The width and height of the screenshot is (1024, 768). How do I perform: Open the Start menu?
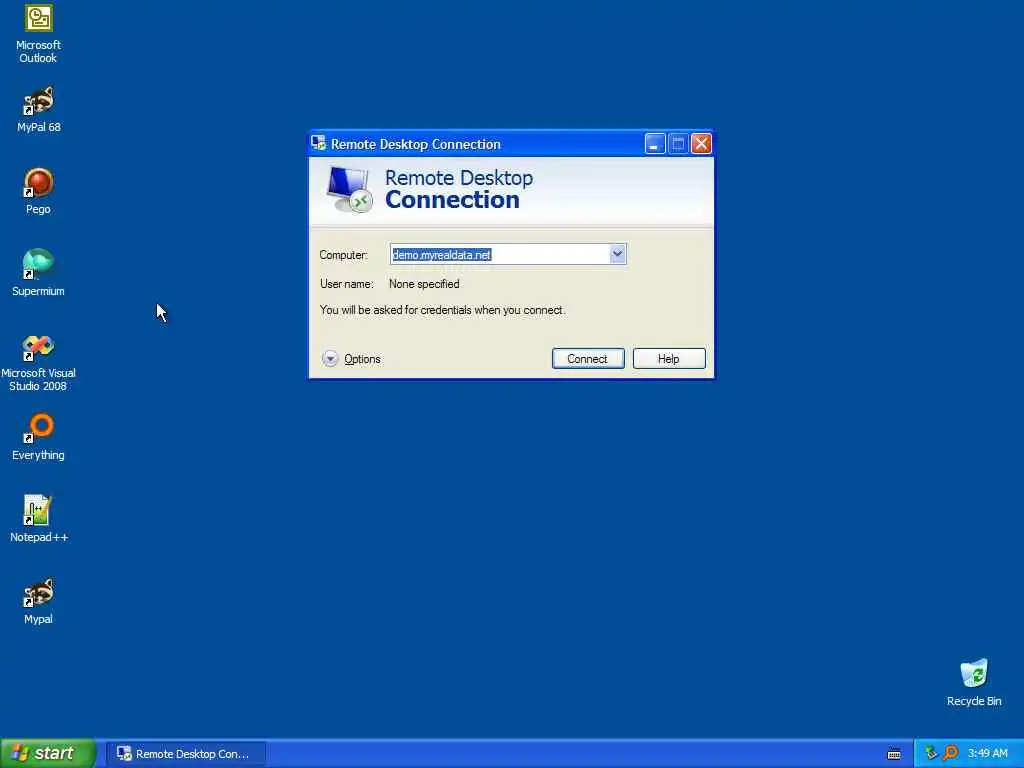coord(48,753)
